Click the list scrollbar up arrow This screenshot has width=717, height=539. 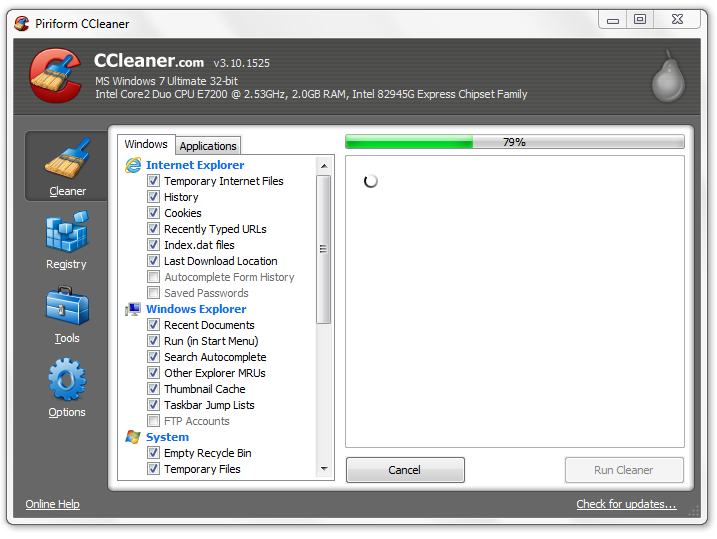click(324, 165)
